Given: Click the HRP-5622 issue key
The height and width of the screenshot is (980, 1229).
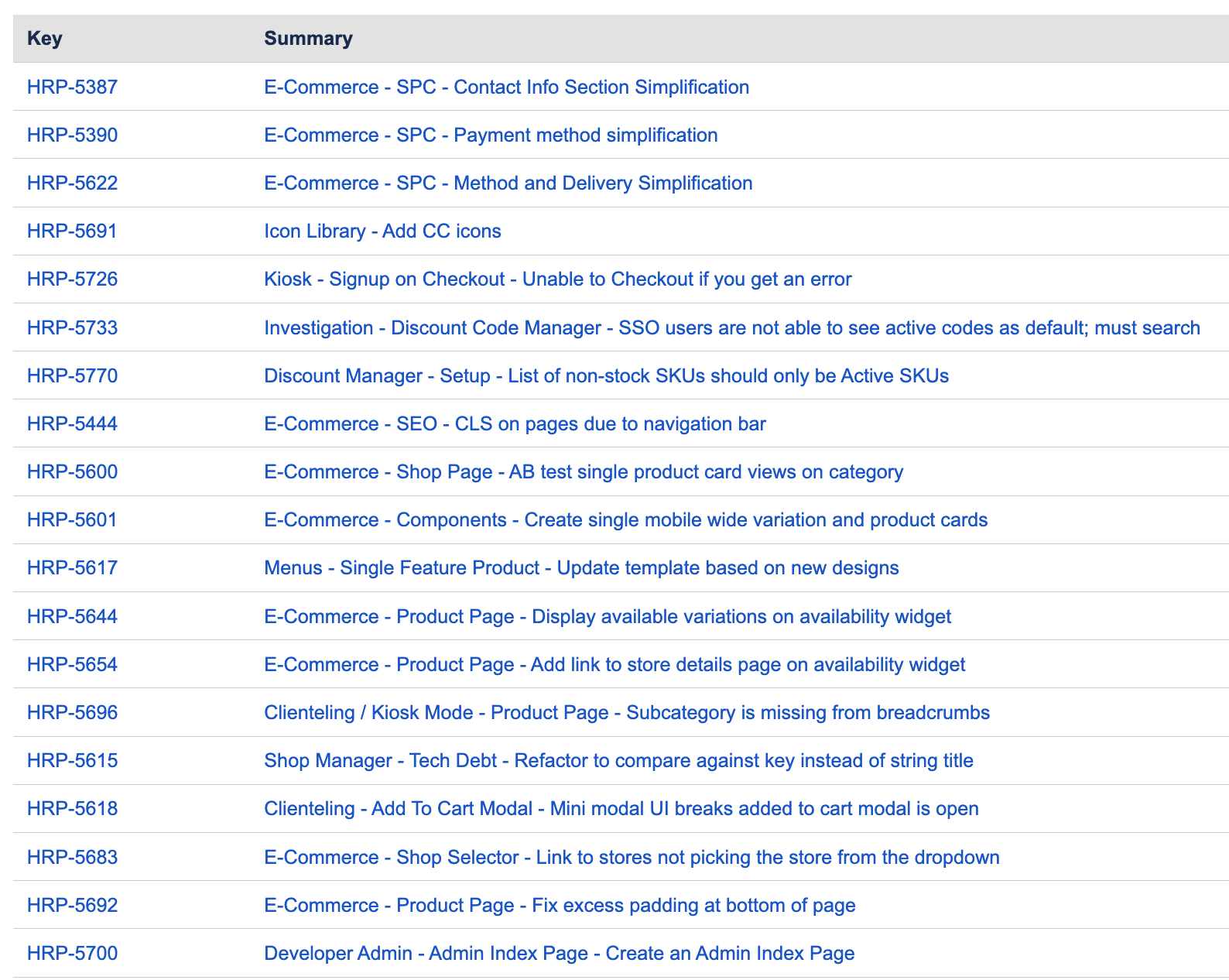Looking at the screenshot, I should pos(72,183).
